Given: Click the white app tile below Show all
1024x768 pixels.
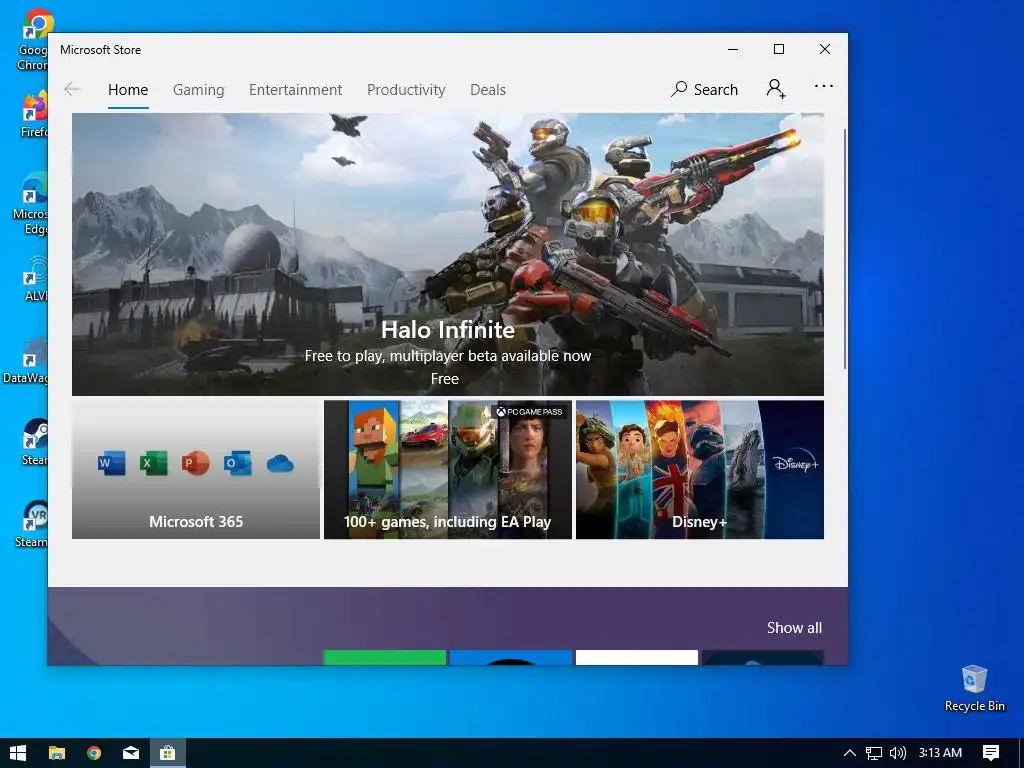Looking at the screenshot, I should pos(637,658).
